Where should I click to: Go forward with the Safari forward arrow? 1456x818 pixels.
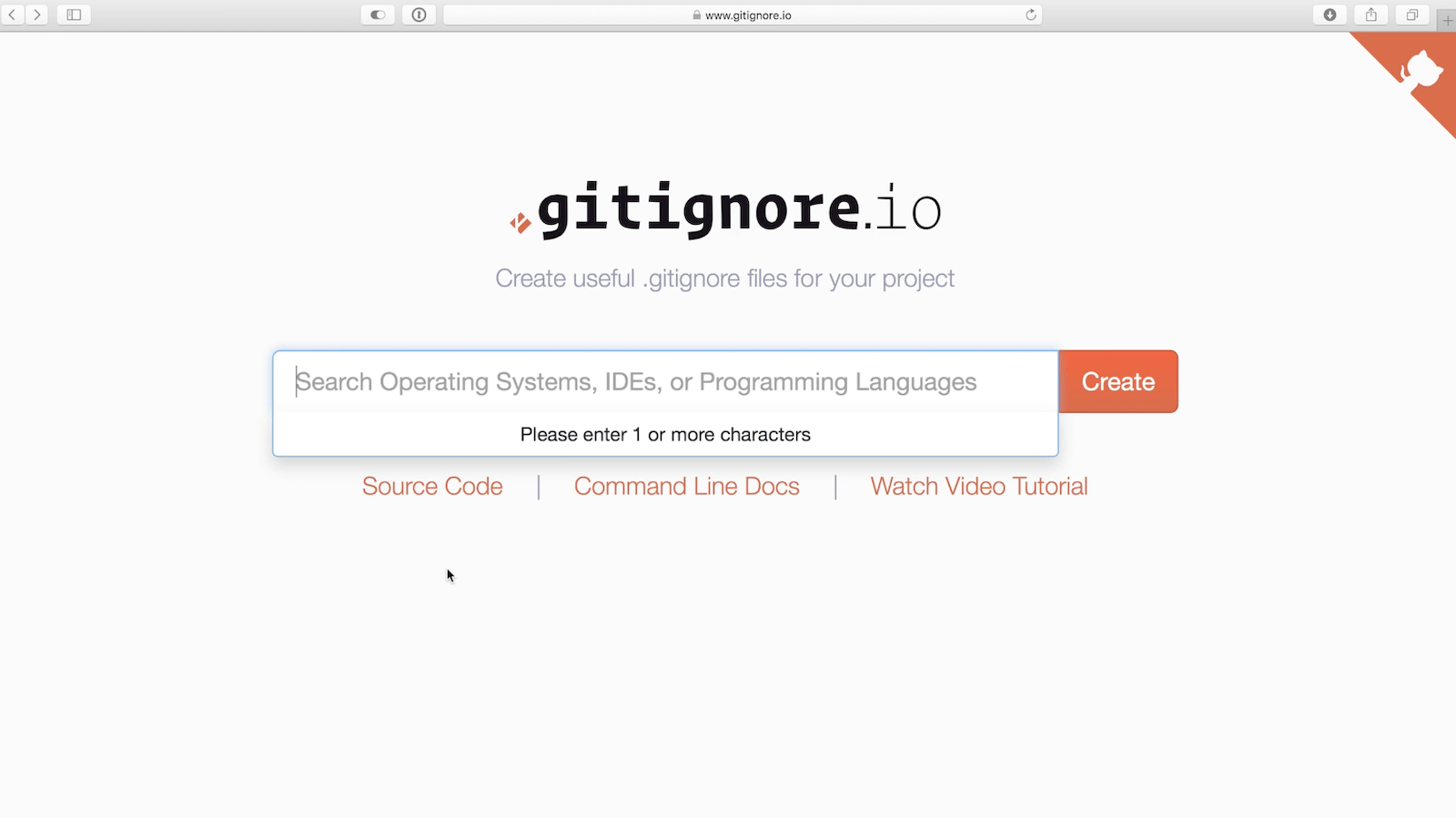[36, 15]
